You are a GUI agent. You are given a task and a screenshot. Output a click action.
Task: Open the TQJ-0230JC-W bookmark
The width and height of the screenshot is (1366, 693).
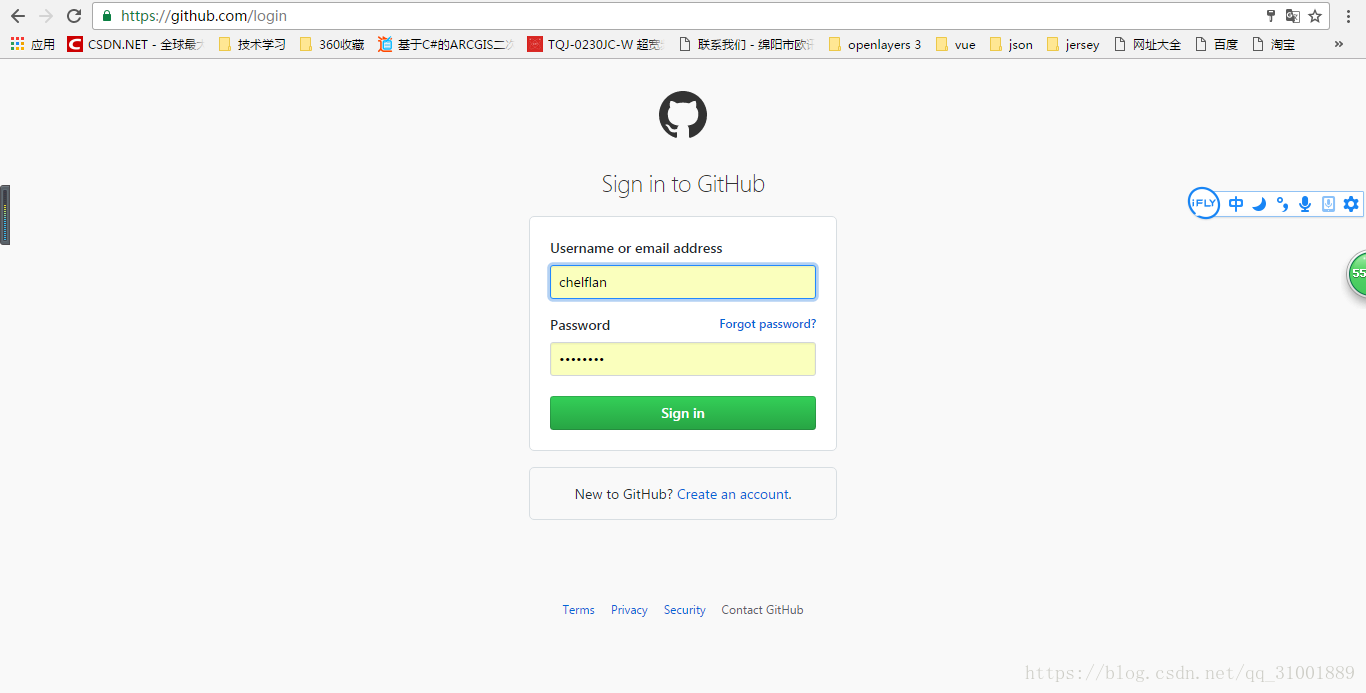pos(595,44)
